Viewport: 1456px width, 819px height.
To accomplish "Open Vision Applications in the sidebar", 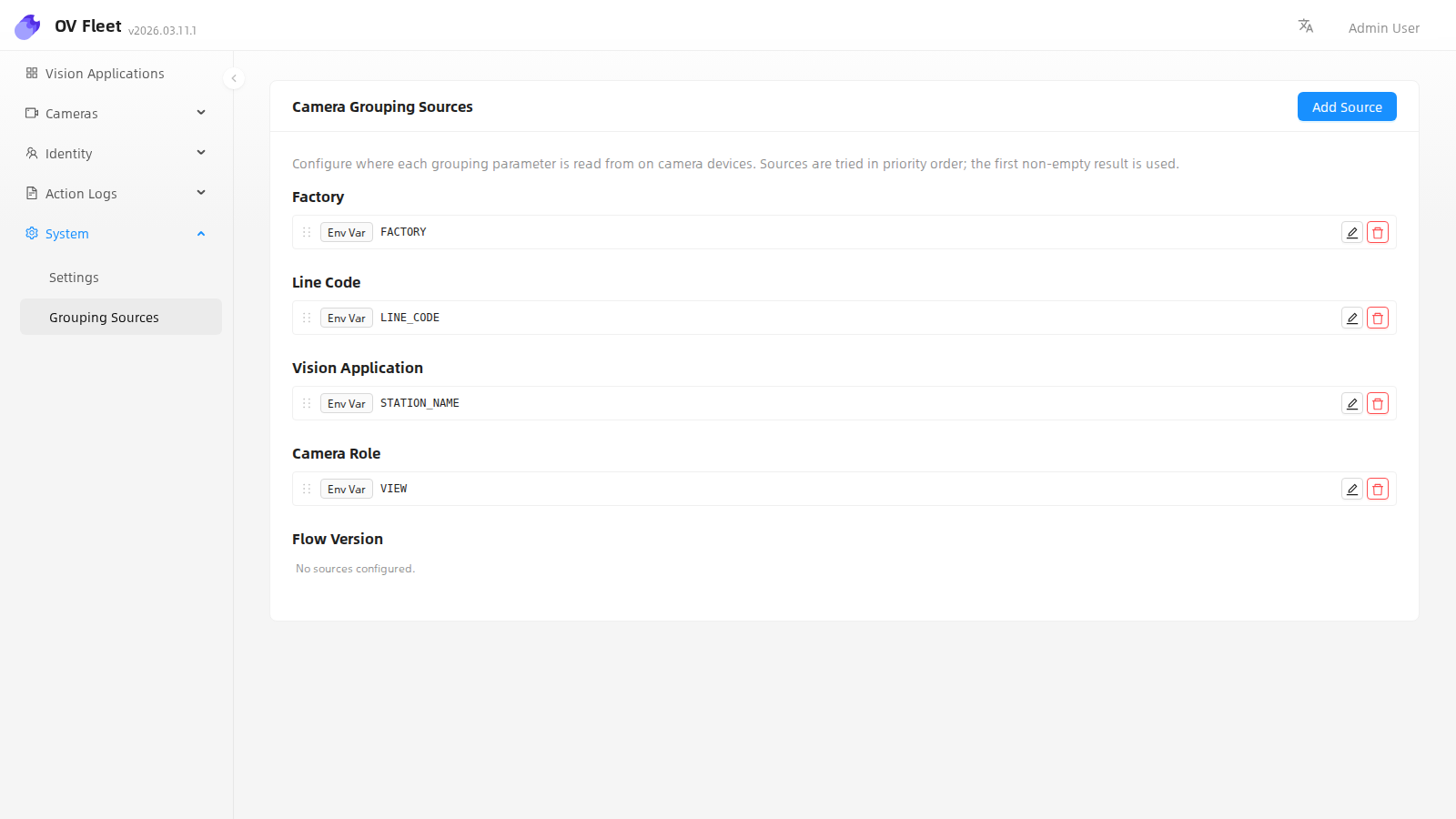I will click(x=120, y=74).
